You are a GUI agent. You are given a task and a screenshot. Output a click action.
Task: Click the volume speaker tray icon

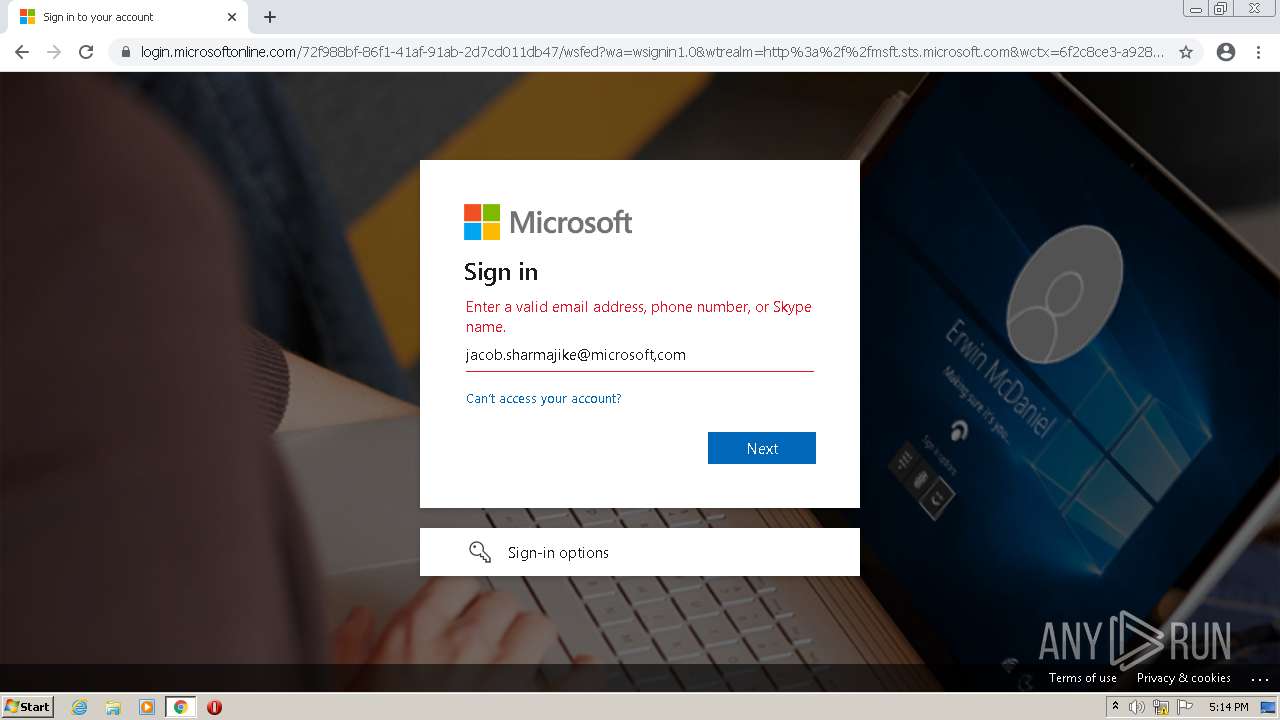click(1136, 707)
